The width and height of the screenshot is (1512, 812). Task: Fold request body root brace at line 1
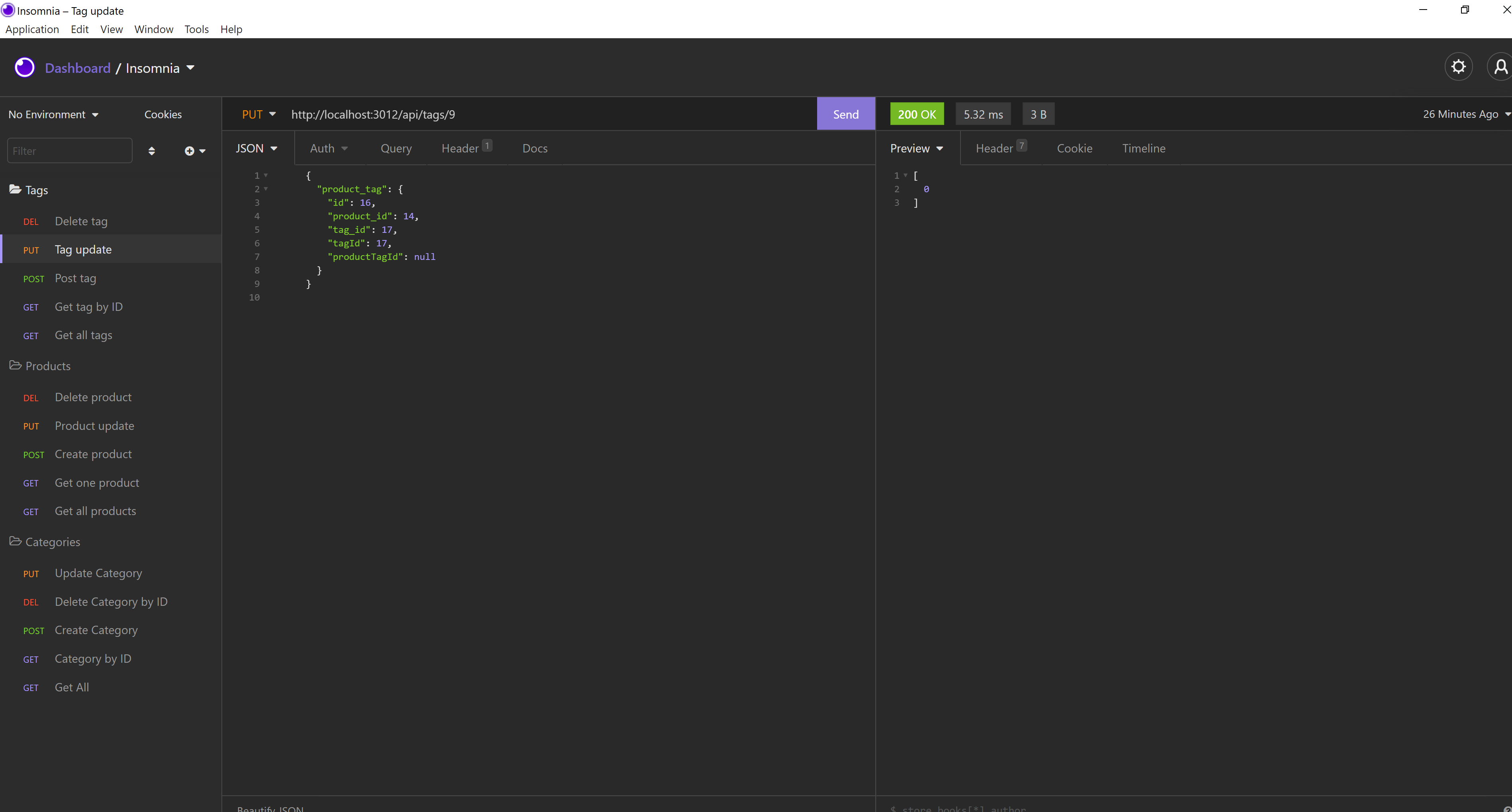click(x=266, y=176)
